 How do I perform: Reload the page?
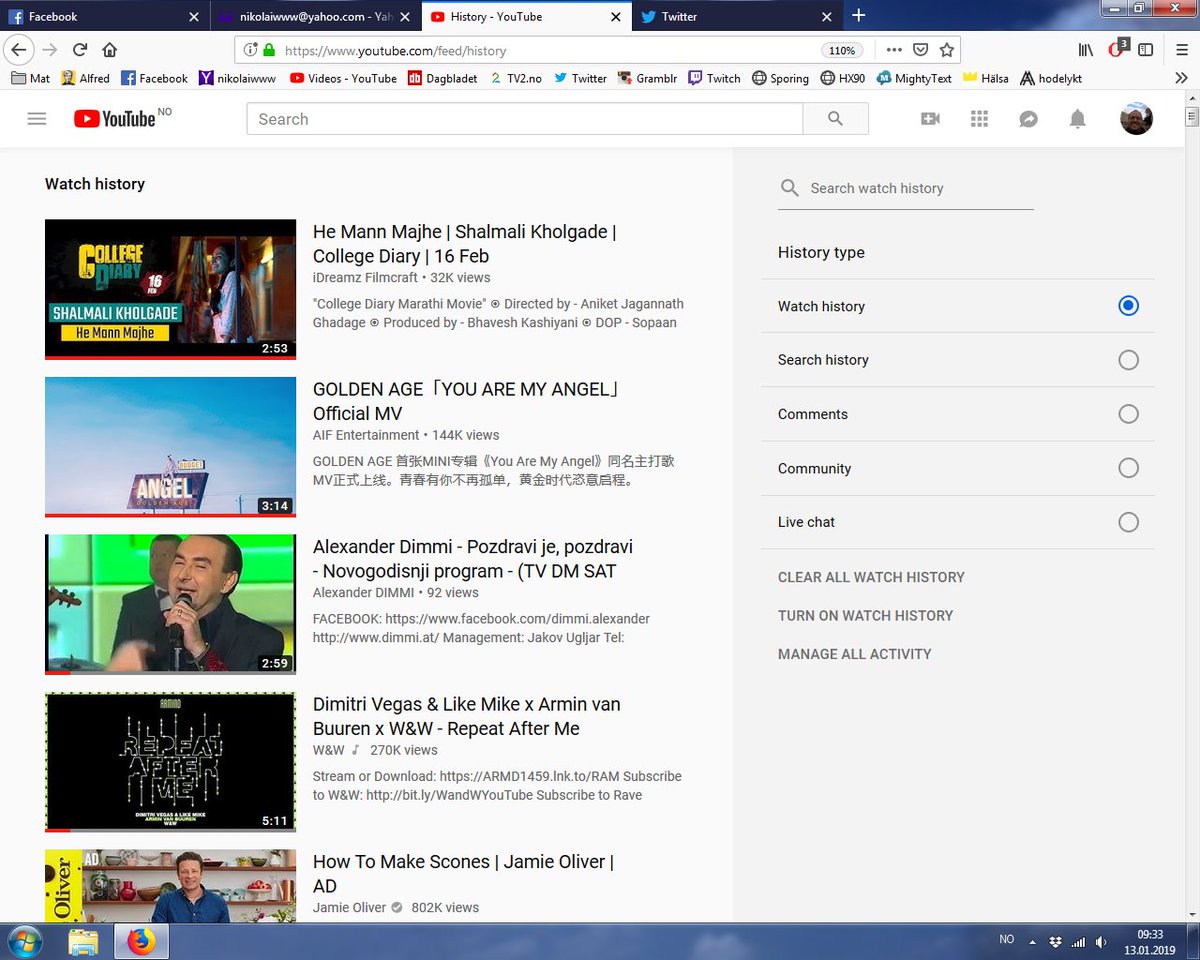79,50
